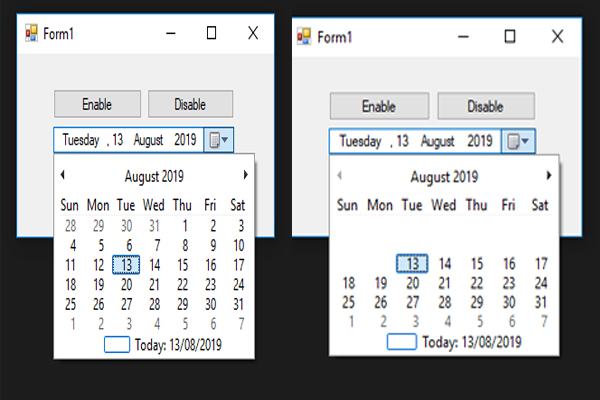Click August 2019 title in right calendar
The height and width of the screenshot is (400, 600).
444,177
